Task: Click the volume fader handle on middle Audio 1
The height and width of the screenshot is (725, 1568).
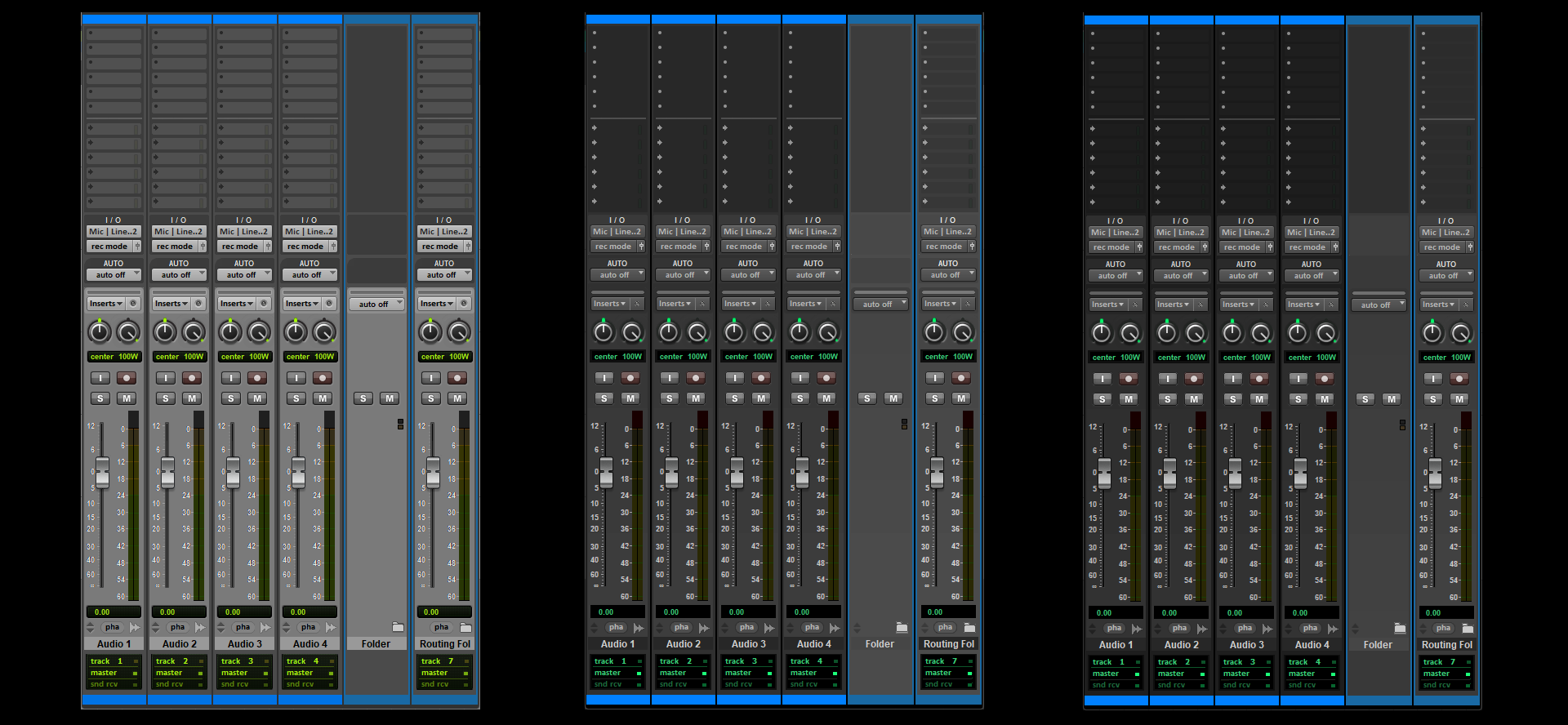Action: pos(606,472)
